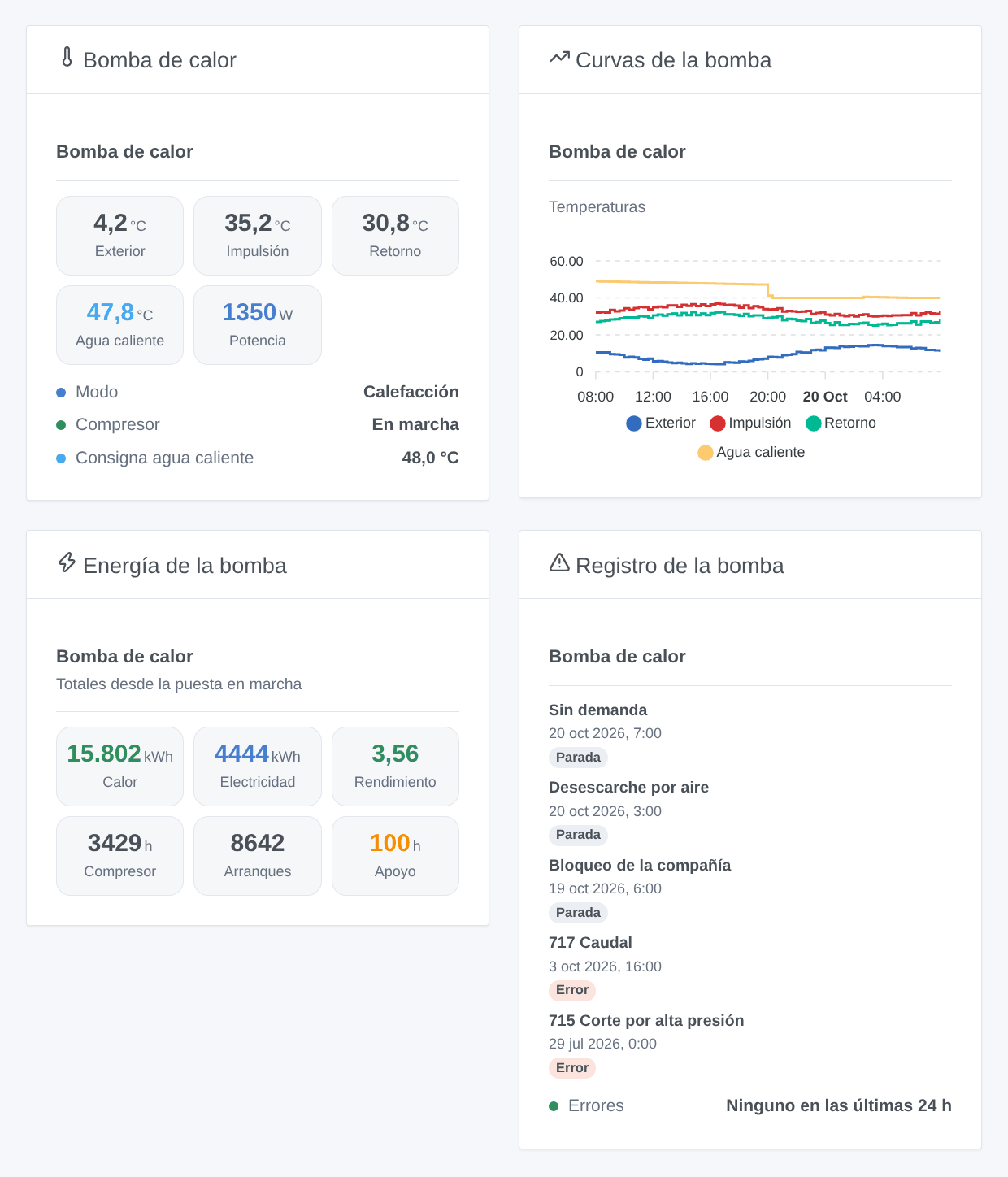Click the thermometer icon beside Bomba de calor

pyautogui.click(x=67, y=58)
